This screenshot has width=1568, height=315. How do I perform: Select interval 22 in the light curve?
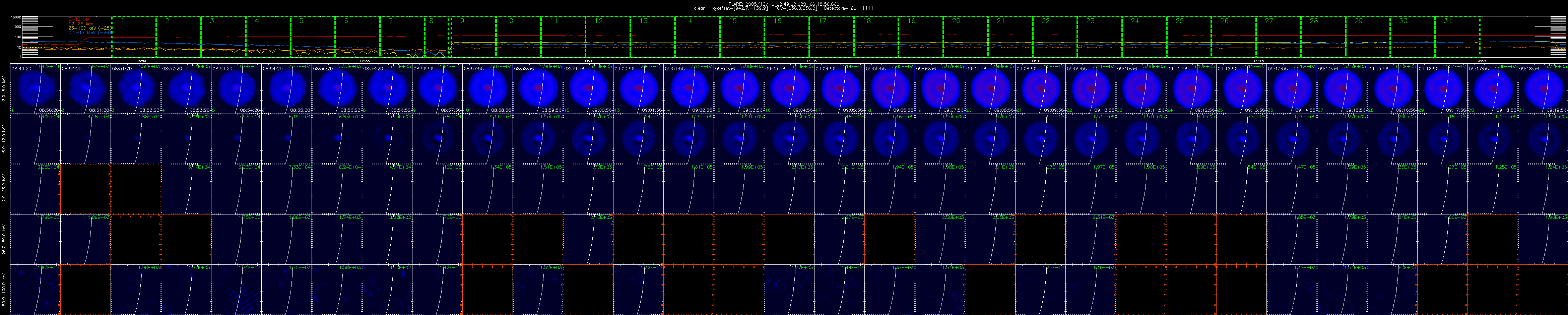[1055, 37]
